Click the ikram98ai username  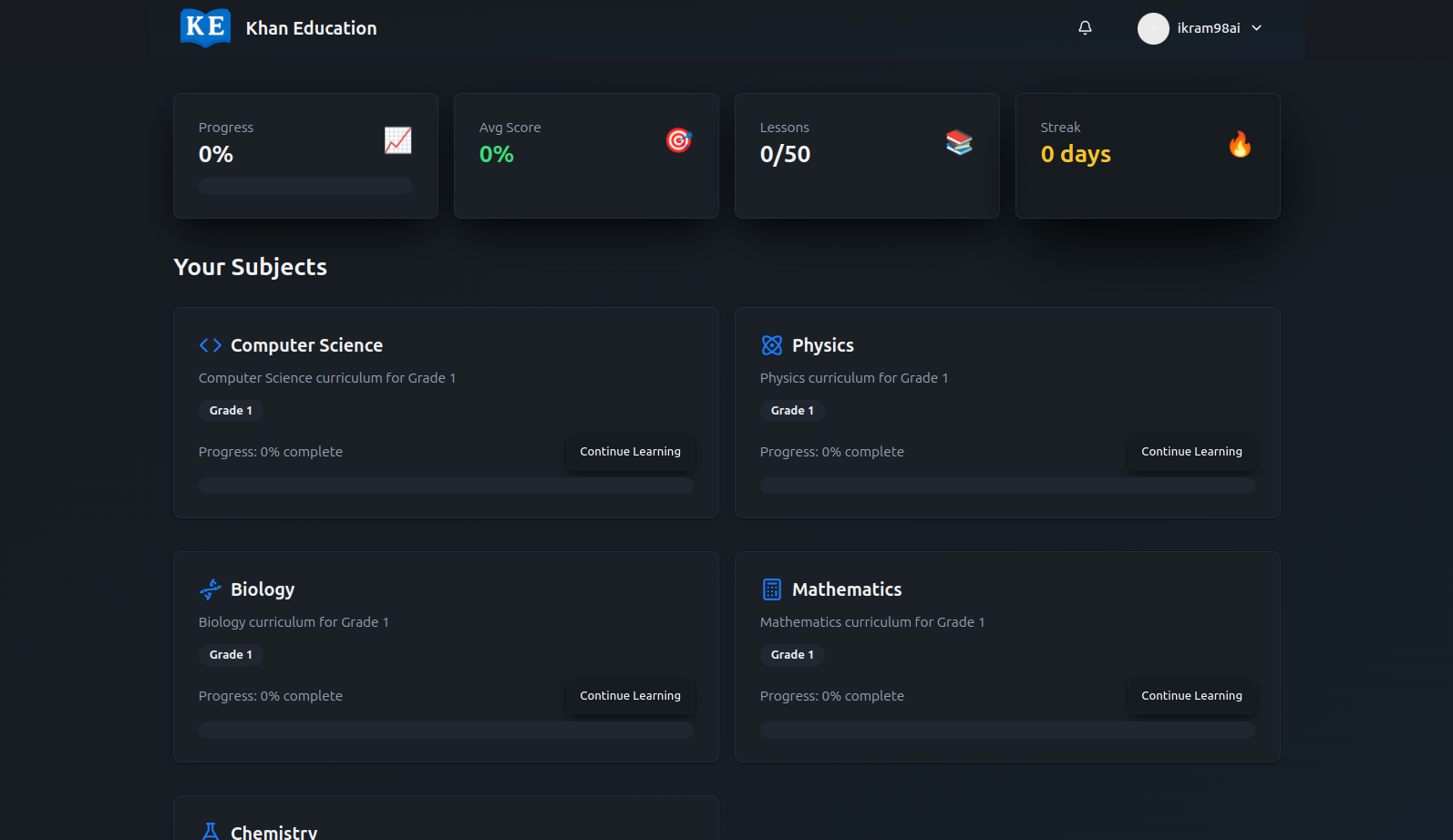pyautogui.click(x=1209, y=28)
